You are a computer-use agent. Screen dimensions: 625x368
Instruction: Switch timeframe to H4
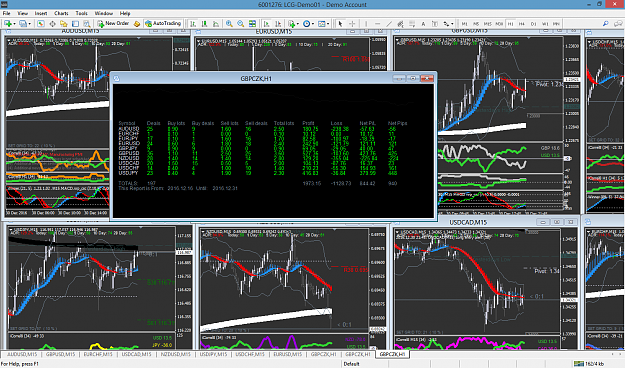click(522, 24)
